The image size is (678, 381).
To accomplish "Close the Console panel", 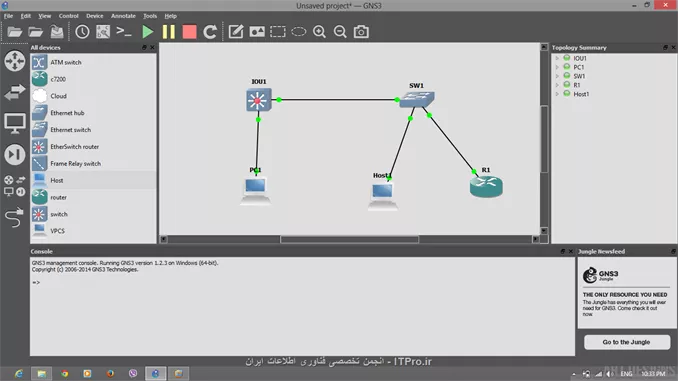I will click(570, 251).
